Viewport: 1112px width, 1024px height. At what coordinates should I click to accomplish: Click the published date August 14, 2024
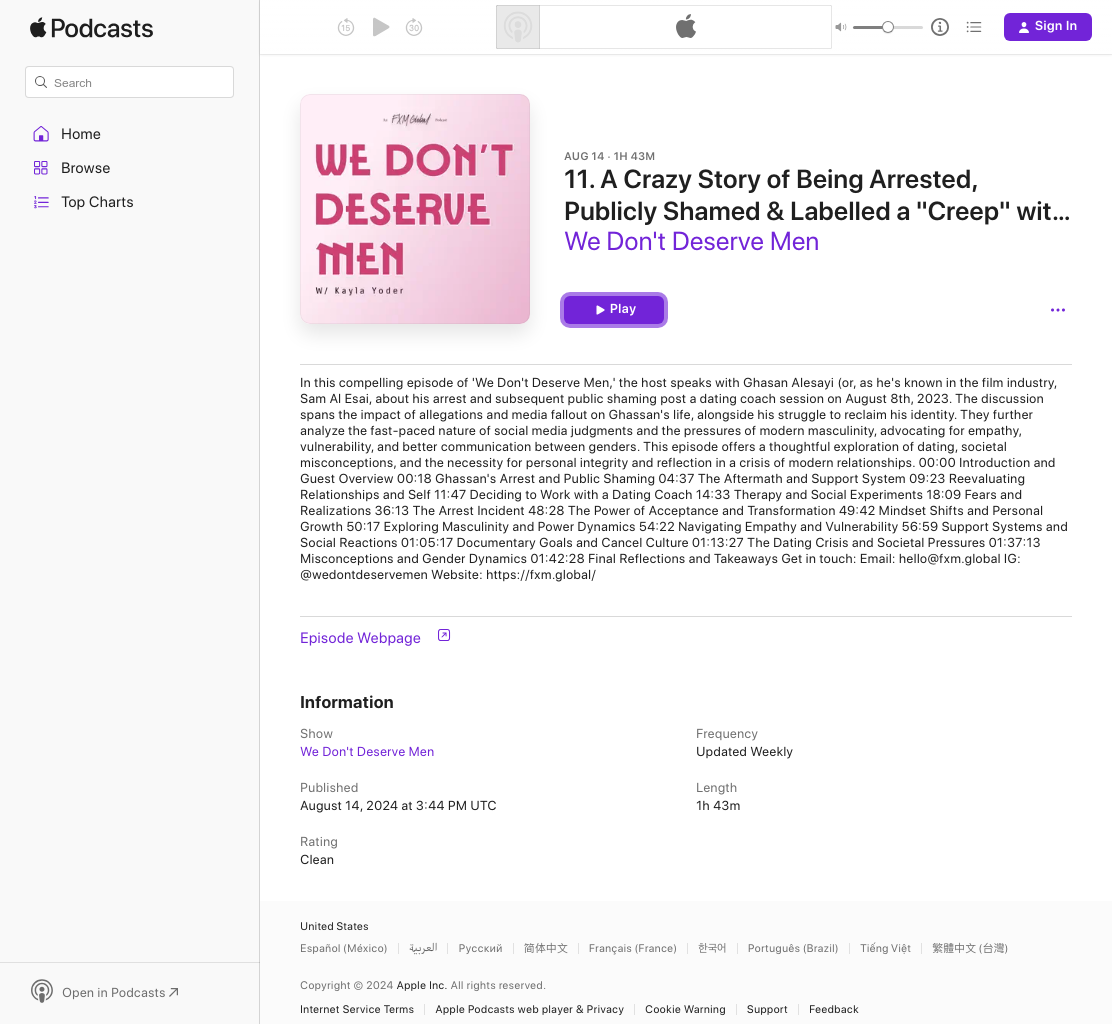tap(398, 806)
